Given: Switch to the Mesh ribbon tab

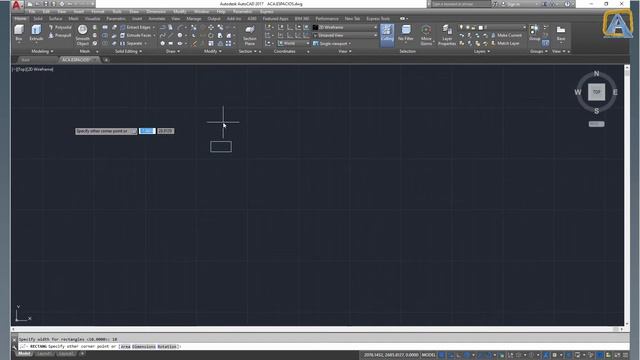Looking at the screenshot, I should pyautogui.click(x=73, y=19).
